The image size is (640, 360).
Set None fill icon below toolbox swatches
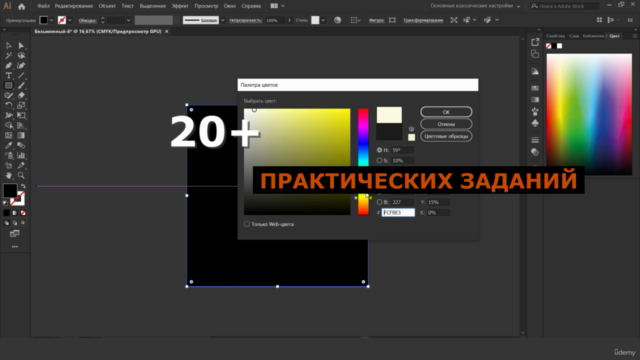pos(23,213)
